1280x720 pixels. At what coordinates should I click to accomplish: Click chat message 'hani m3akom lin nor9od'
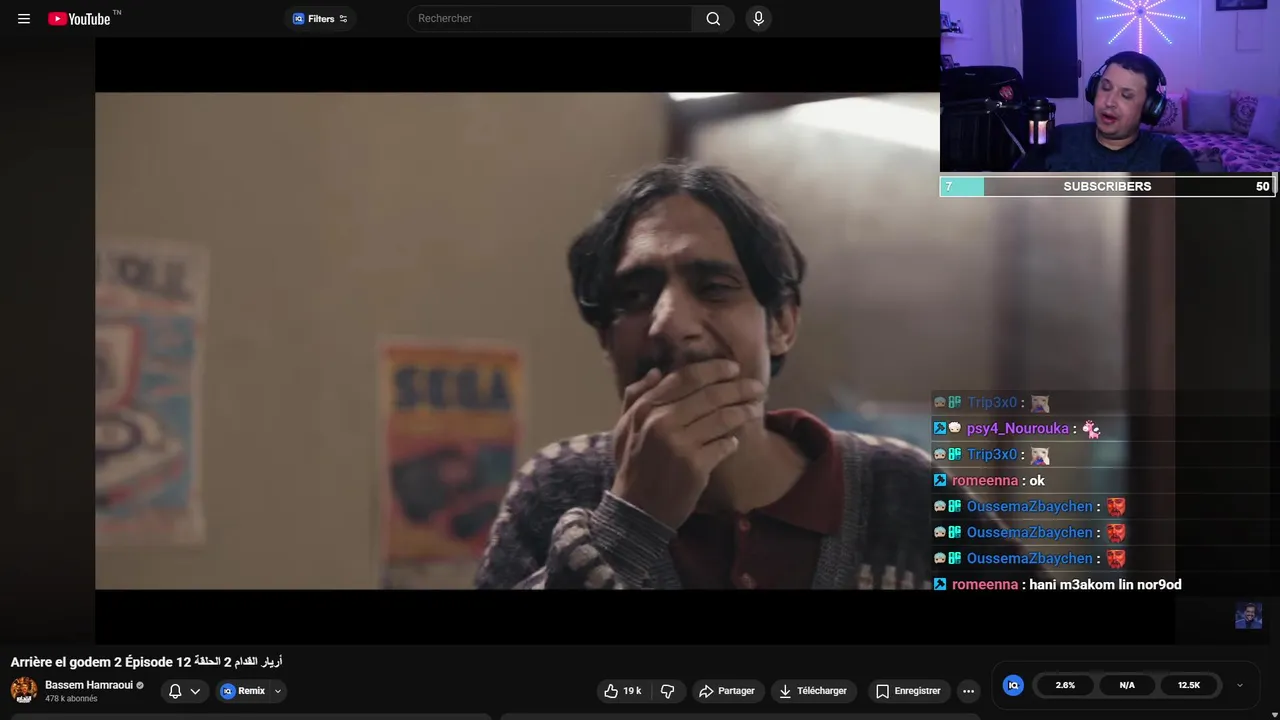[1105, 584]
